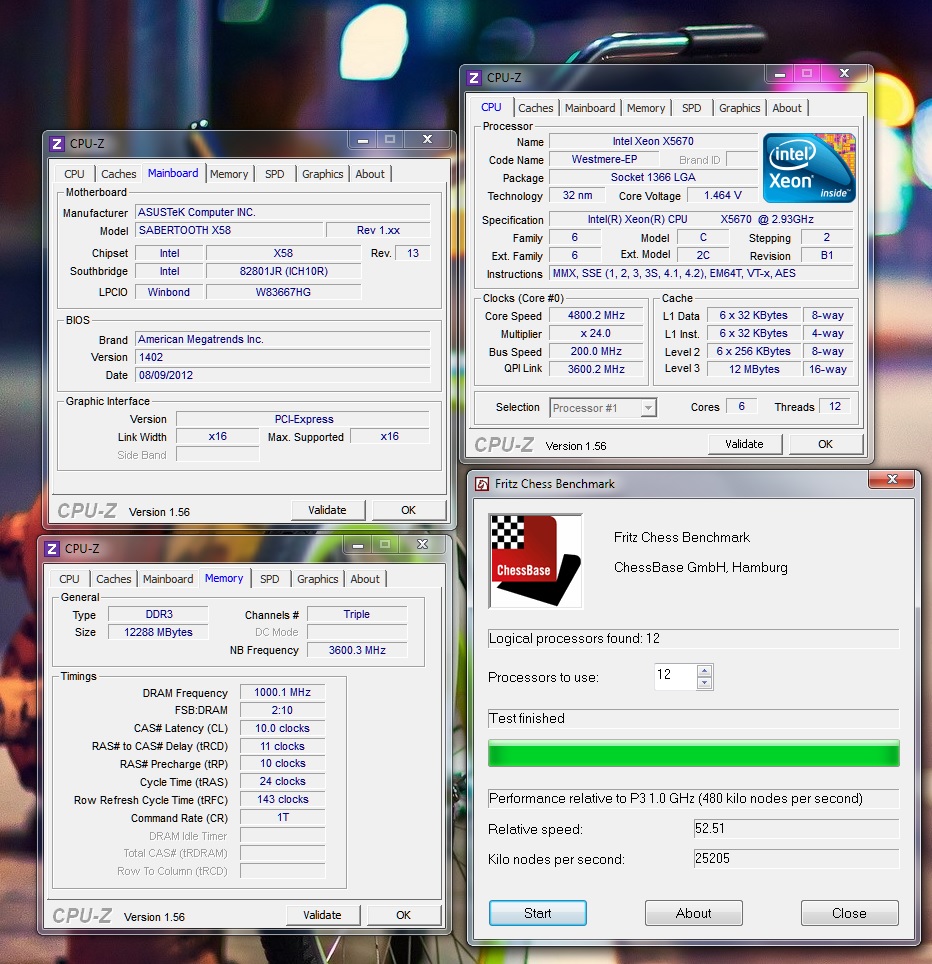The image size is (932, 964).
Task: Click the QPI Link value 3600.2 MHz
Action: pyautogui.click(x=596, y=369)
